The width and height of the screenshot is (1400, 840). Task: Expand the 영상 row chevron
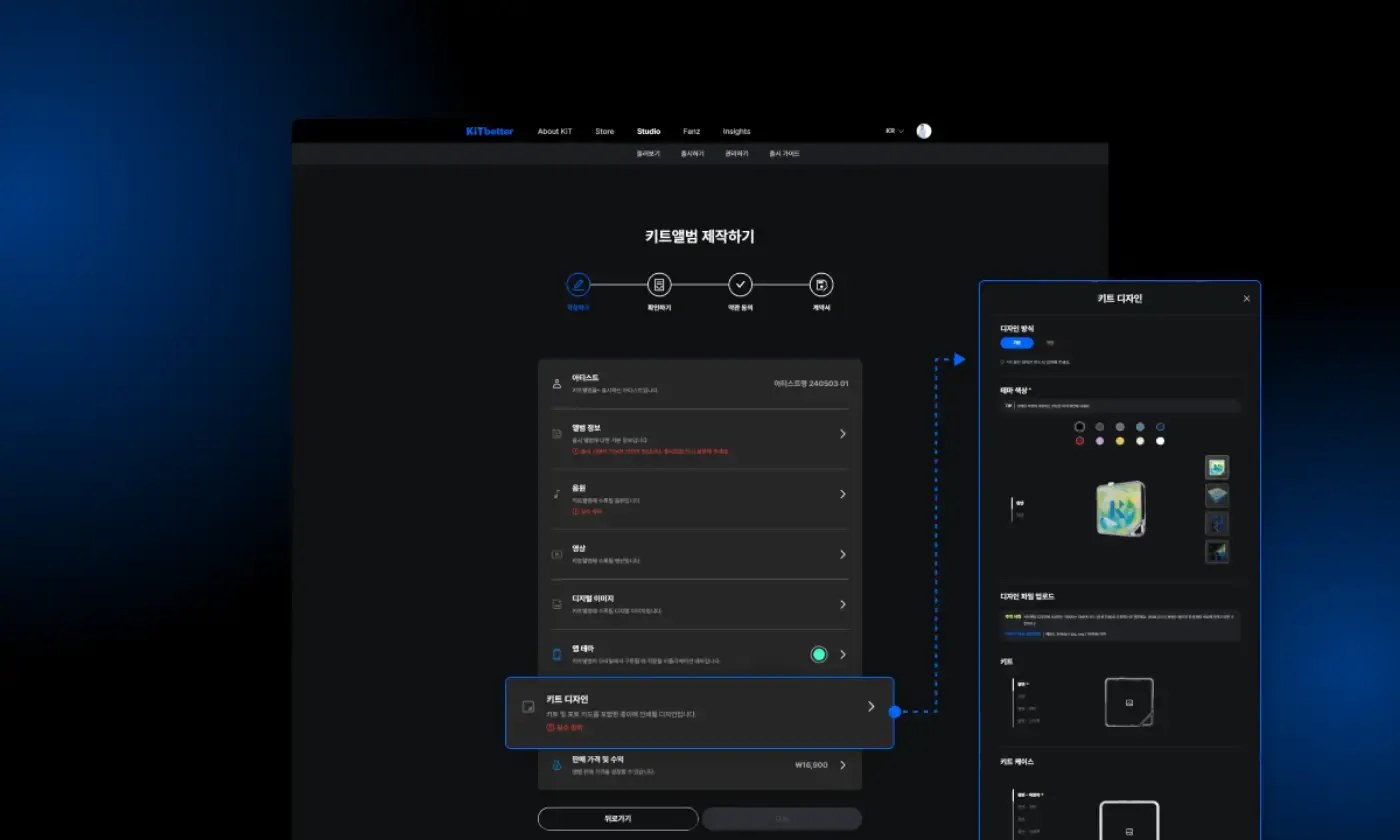pos(843,554)
